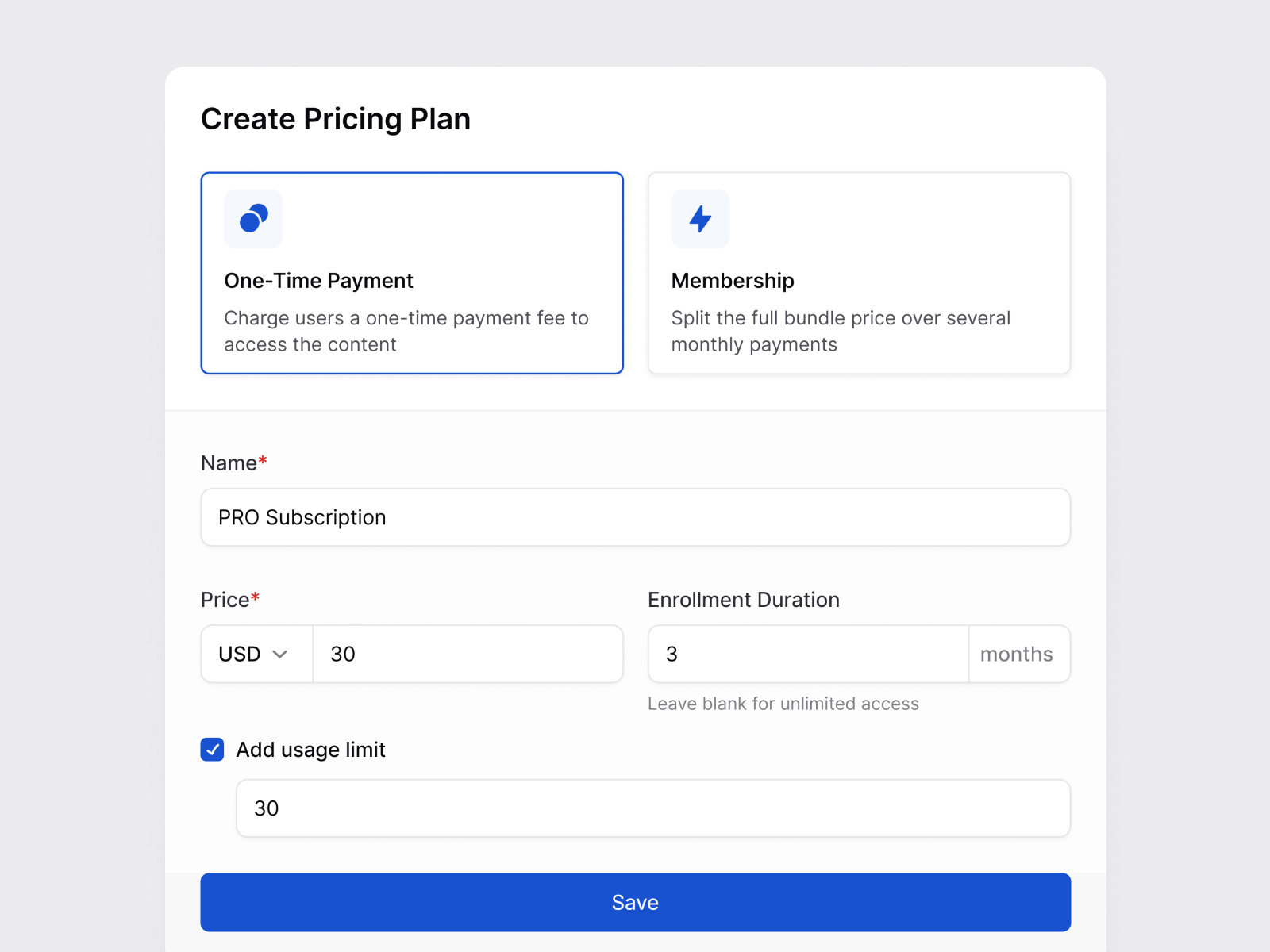
Task: Click the Create Pricing Plan heading
Action: (336, 119)
